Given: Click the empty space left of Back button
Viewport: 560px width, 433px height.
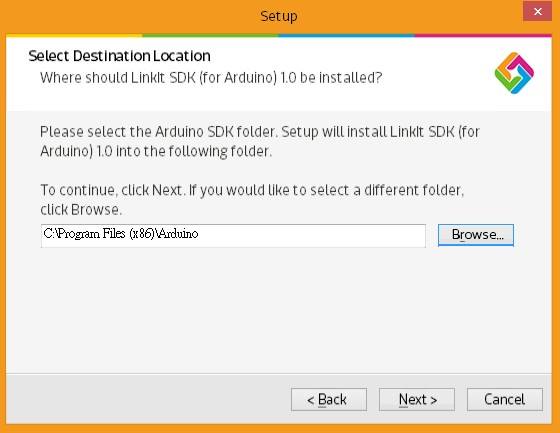Looking at the screenshot, I should coord(148,399).
